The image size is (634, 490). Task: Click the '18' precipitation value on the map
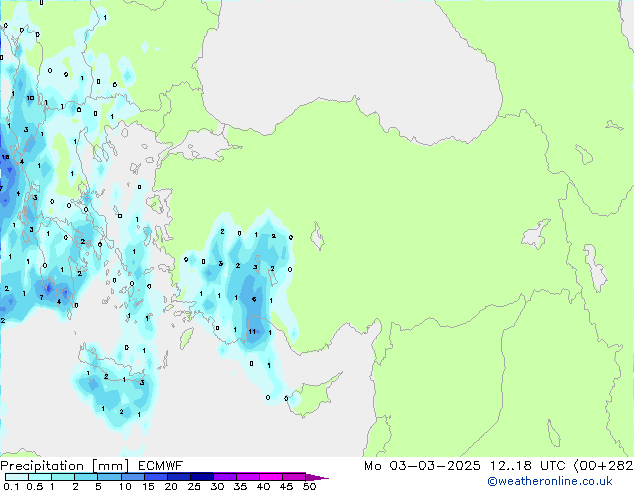tap(5, 157)
